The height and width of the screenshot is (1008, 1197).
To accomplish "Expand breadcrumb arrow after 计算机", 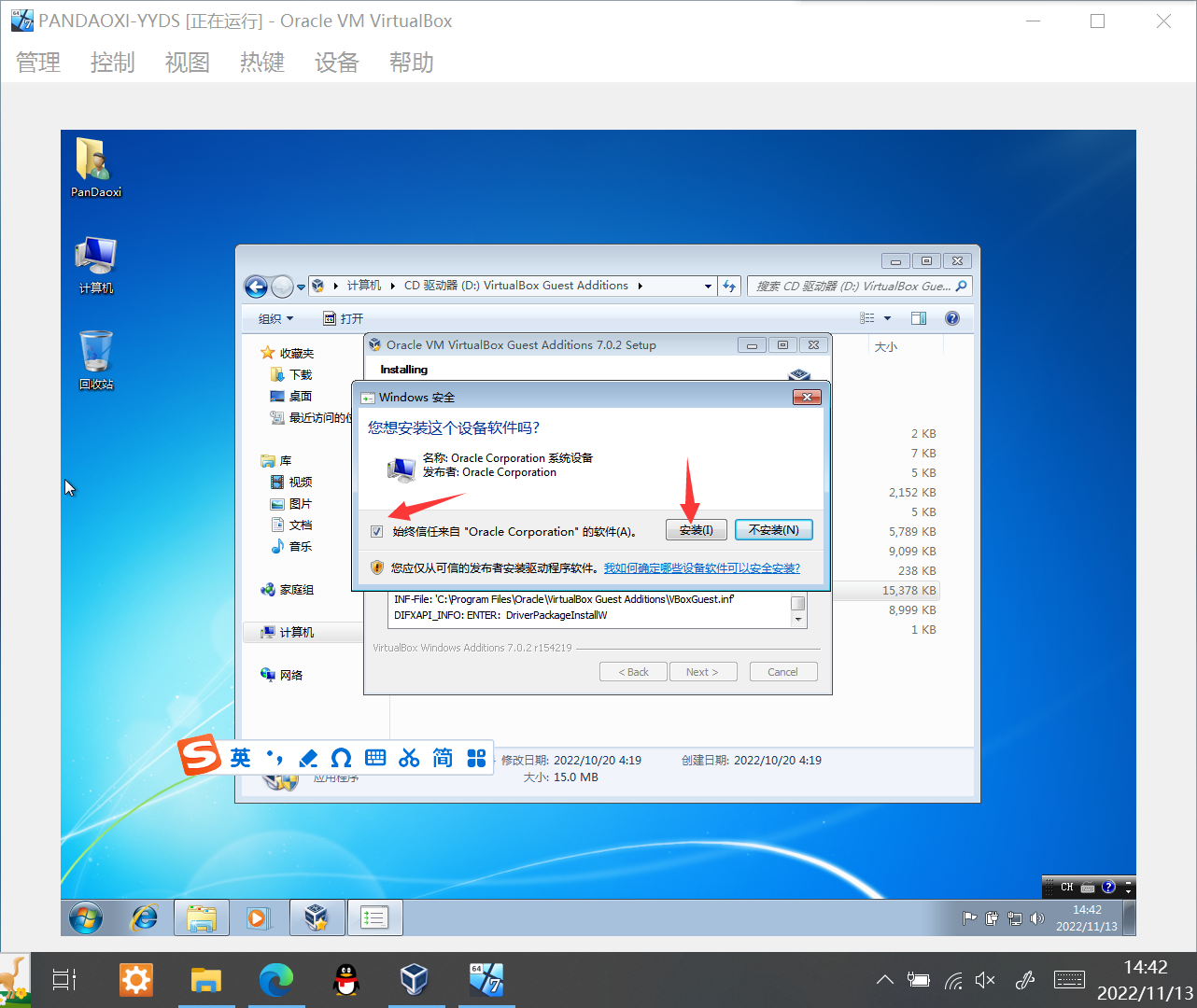I will point(393,287).
